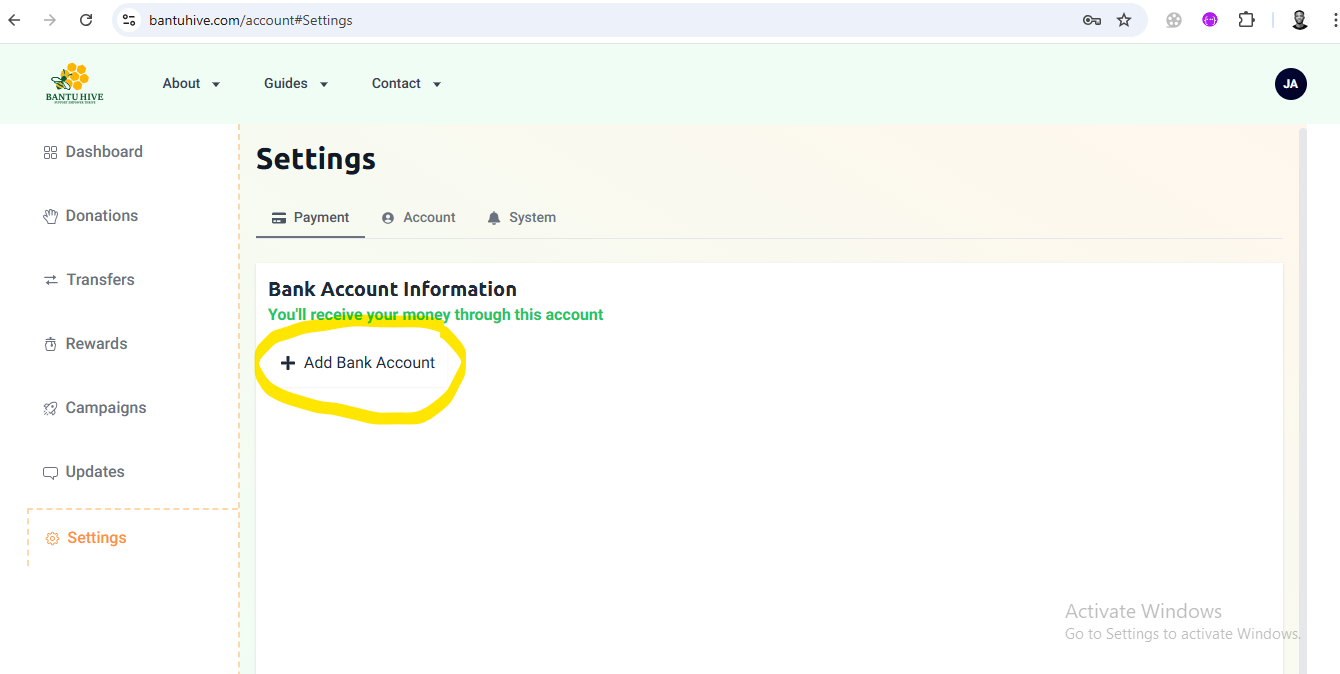The width and height of the screenshot is (1340, 674).
Task: Click the Add Bank Account button
Action: 360,362
